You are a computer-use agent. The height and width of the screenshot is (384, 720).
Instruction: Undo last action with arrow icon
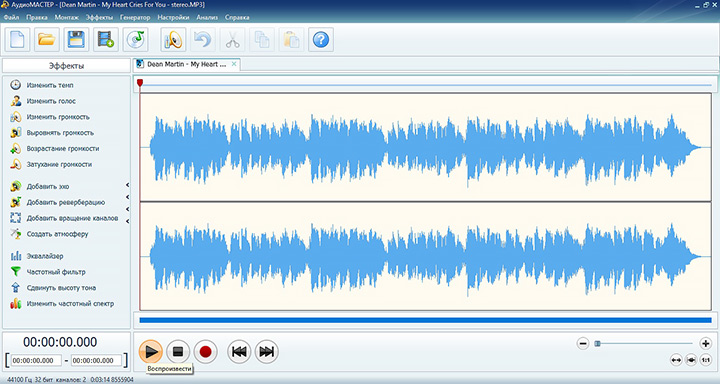click(202, 40)
